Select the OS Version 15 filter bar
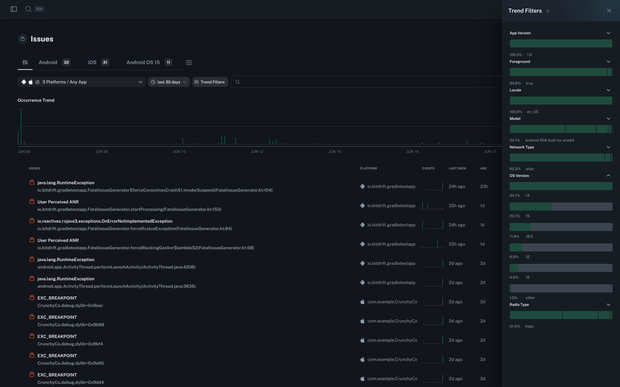Screen dimensions: 620x387 point(561,206)
